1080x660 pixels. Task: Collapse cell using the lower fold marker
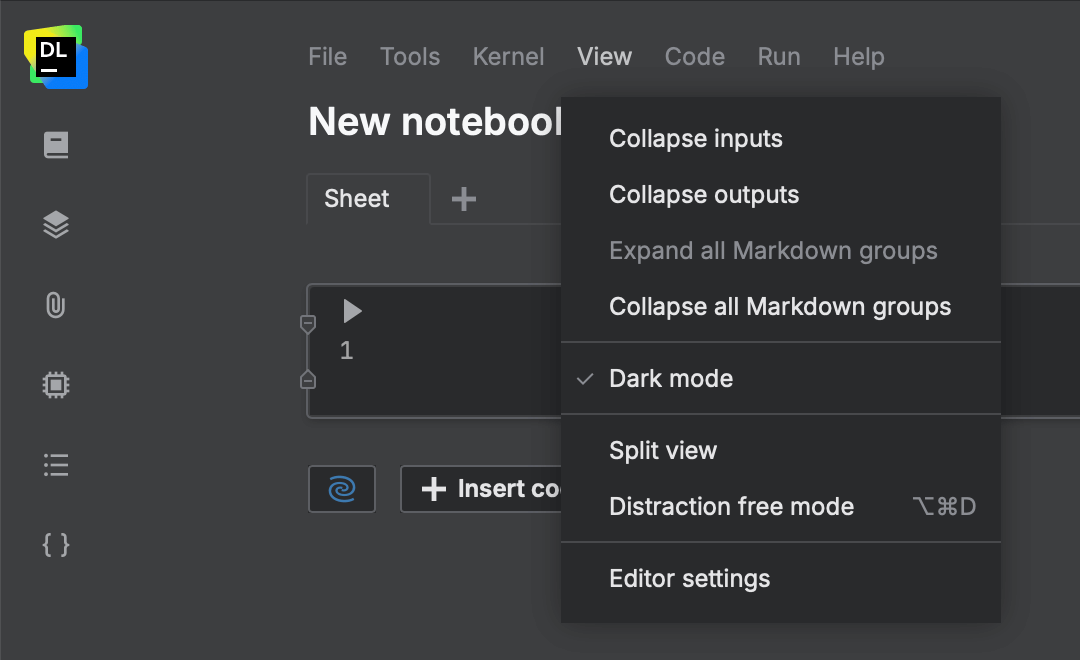308,380
